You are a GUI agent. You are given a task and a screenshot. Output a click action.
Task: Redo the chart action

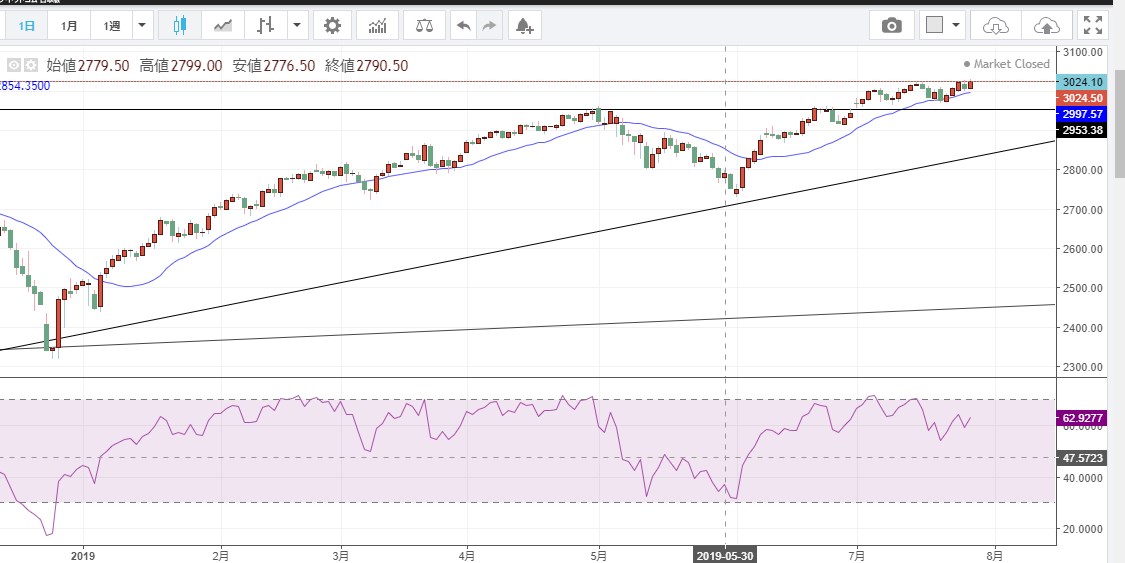pyautogui.click(x=489, y=26)
